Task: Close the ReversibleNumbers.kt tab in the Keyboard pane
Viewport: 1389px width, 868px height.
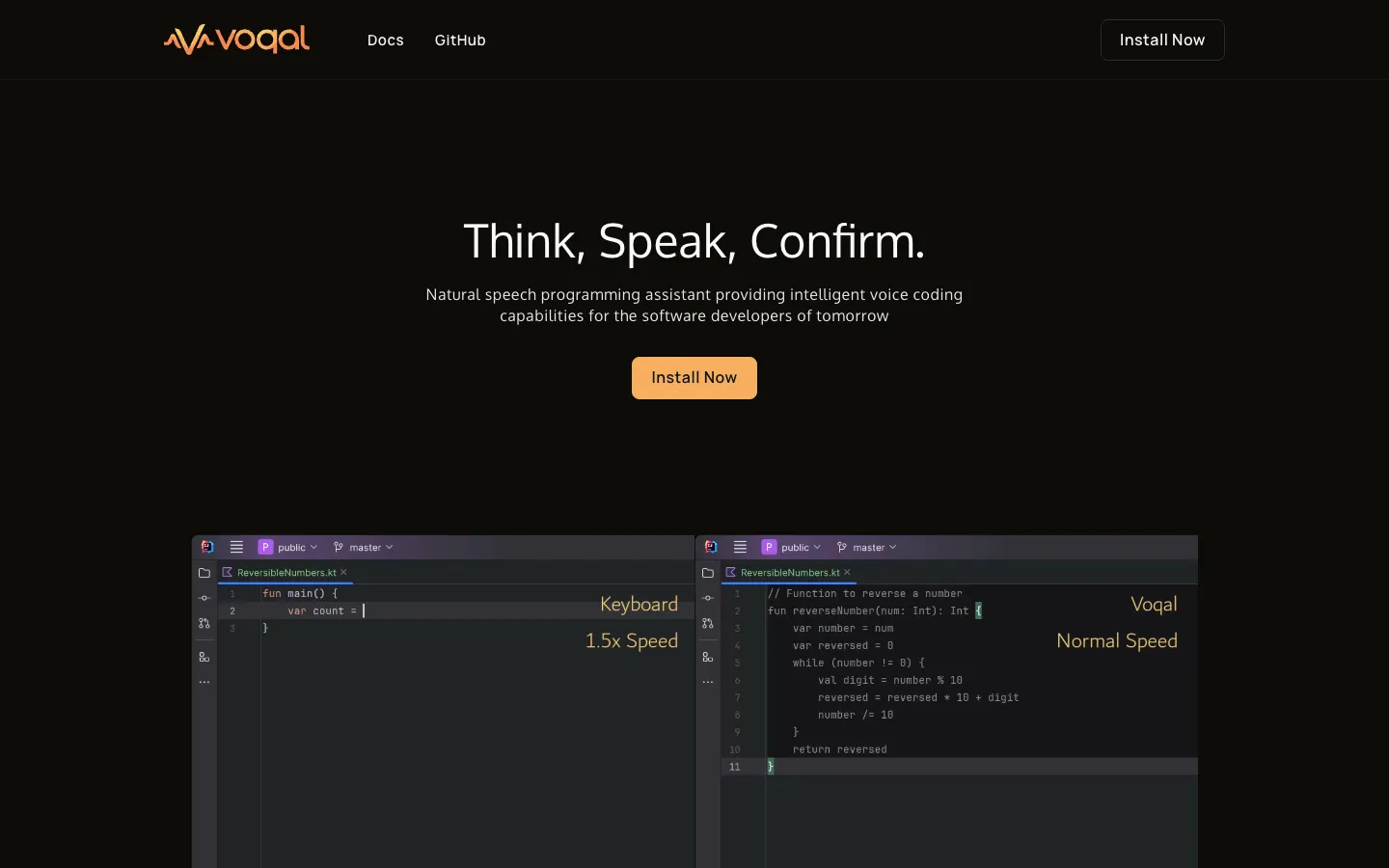Action: (x=343, y=572)
